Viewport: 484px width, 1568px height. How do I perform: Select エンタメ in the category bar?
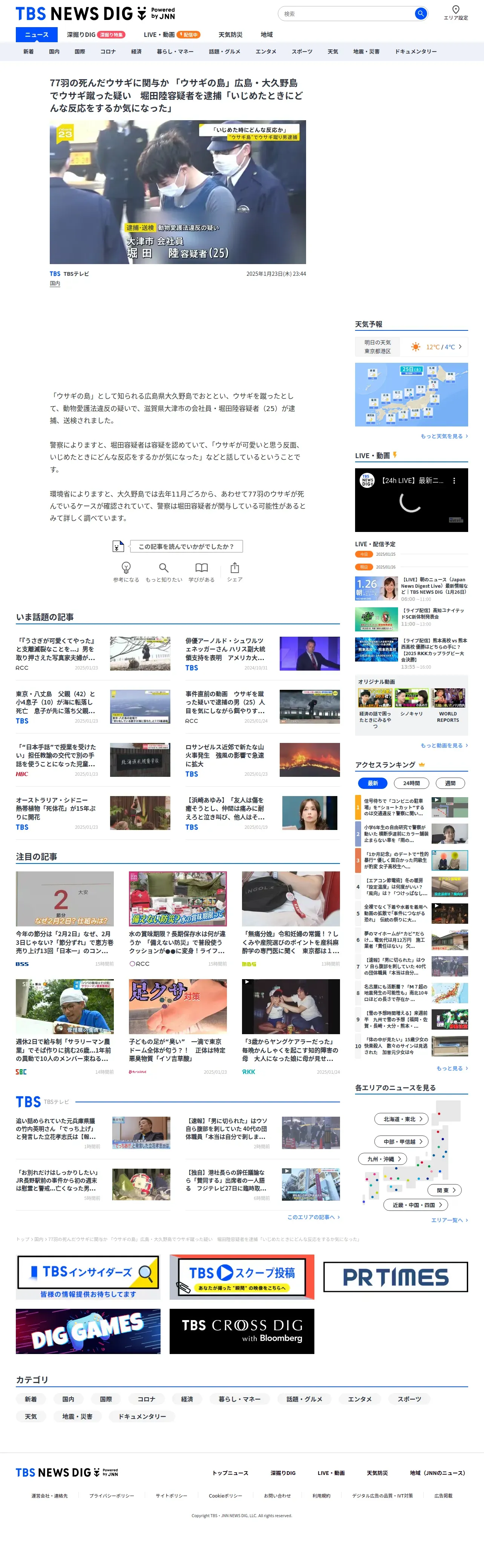[x=265, y=52]
